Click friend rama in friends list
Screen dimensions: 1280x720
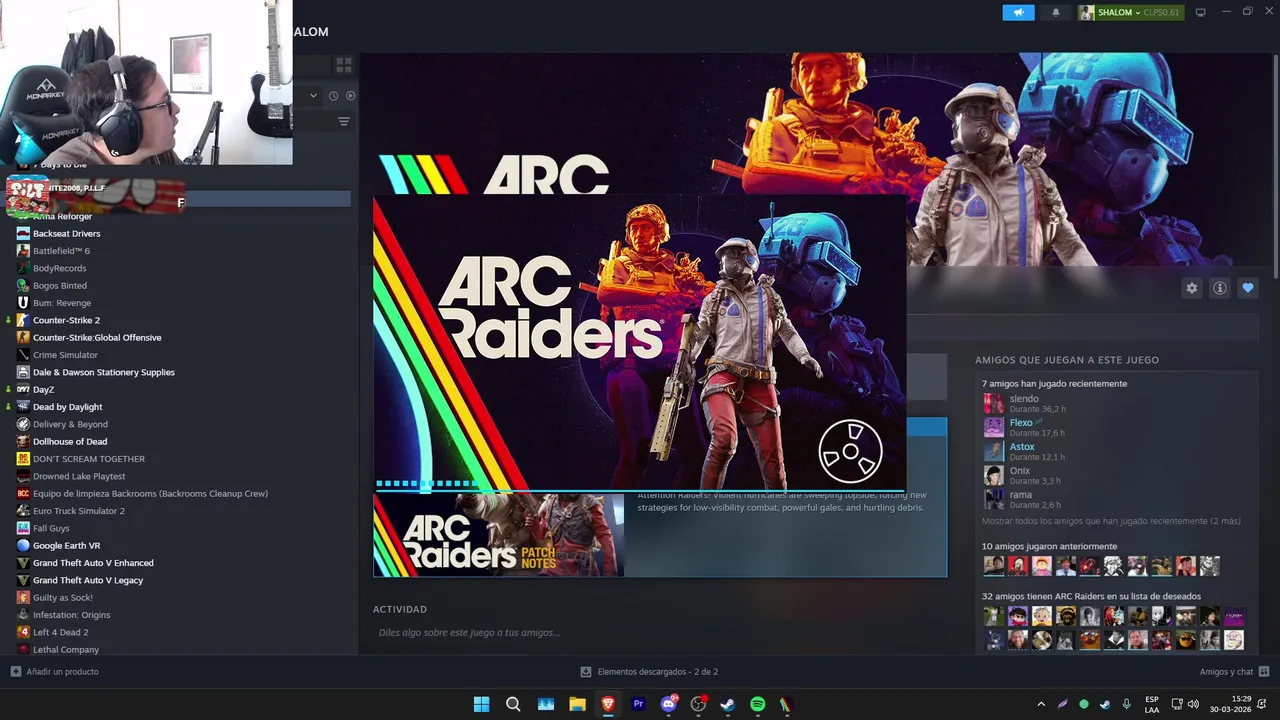tap(1020, 495)
